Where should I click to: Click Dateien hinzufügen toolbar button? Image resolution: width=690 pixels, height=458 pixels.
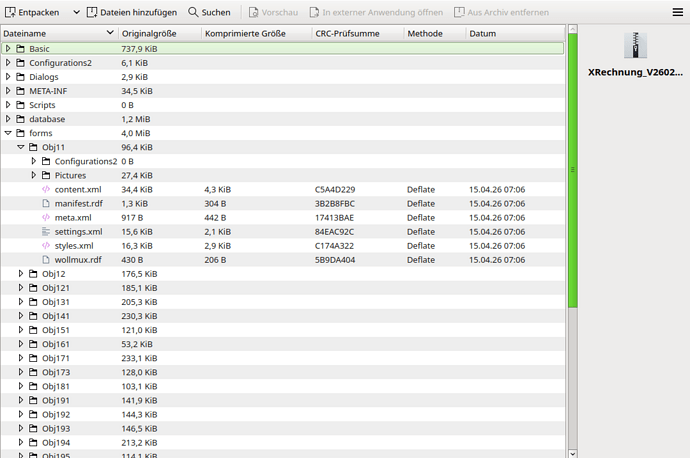coord(132,12)
